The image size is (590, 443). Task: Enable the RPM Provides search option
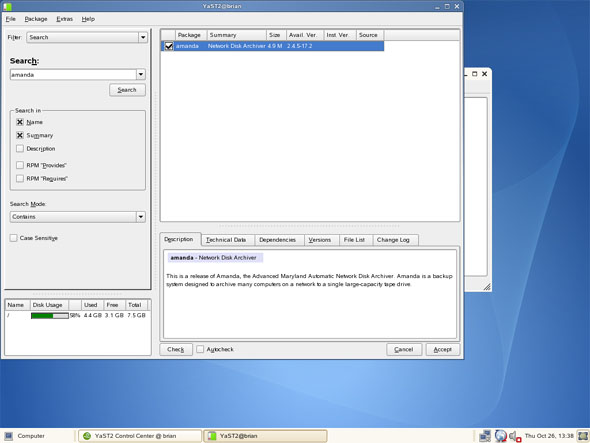[x=20, y=165]
